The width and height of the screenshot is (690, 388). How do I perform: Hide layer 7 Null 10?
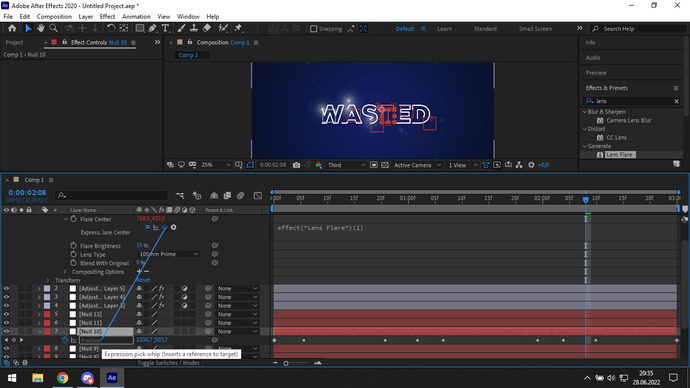point(6,331)
